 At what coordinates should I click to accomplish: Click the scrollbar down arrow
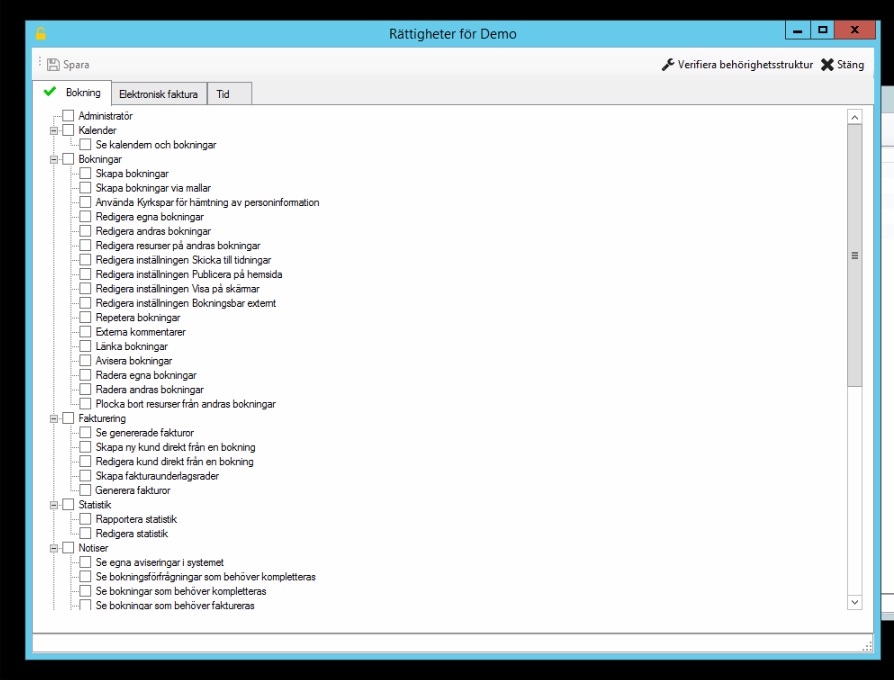[854, 602]
